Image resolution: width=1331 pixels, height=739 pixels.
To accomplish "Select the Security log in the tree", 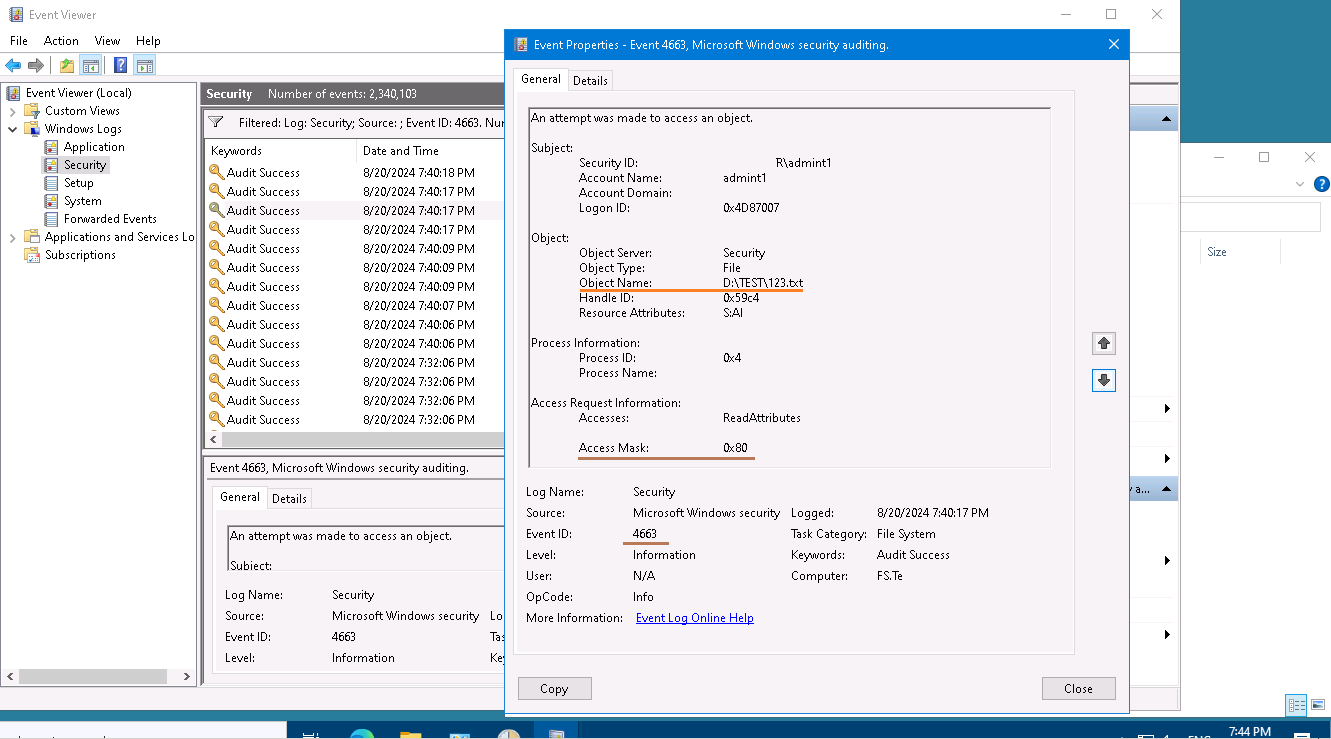I will [x=85, y=165].
